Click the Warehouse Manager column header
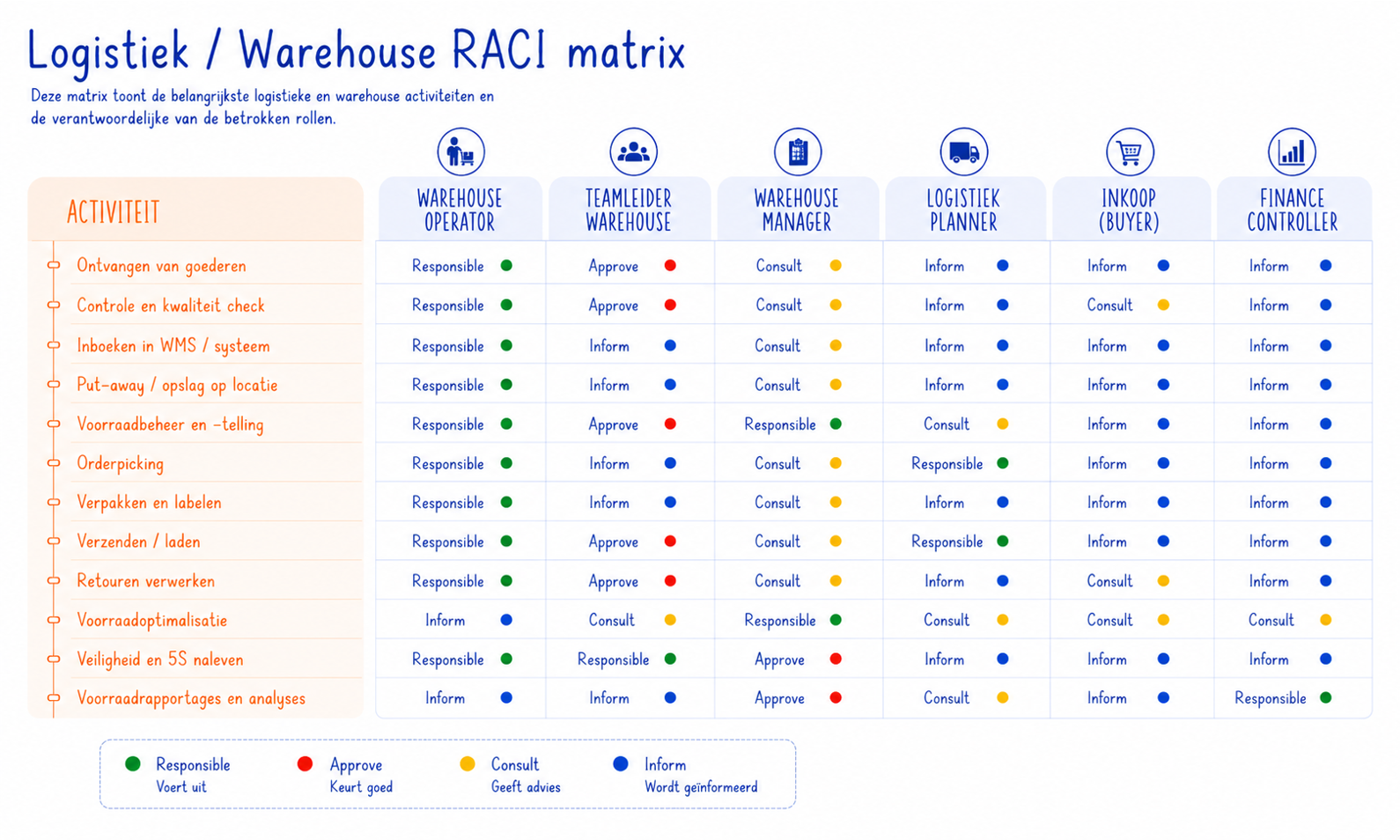Screen dimensions: 1400x840 tap(797, 210)
